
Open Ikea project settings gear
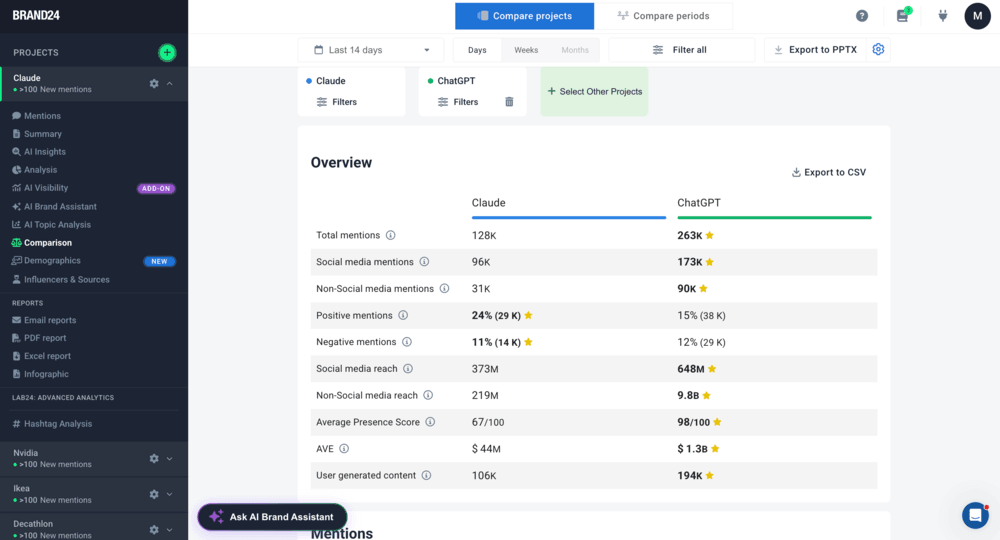click(x=154, y=494)
